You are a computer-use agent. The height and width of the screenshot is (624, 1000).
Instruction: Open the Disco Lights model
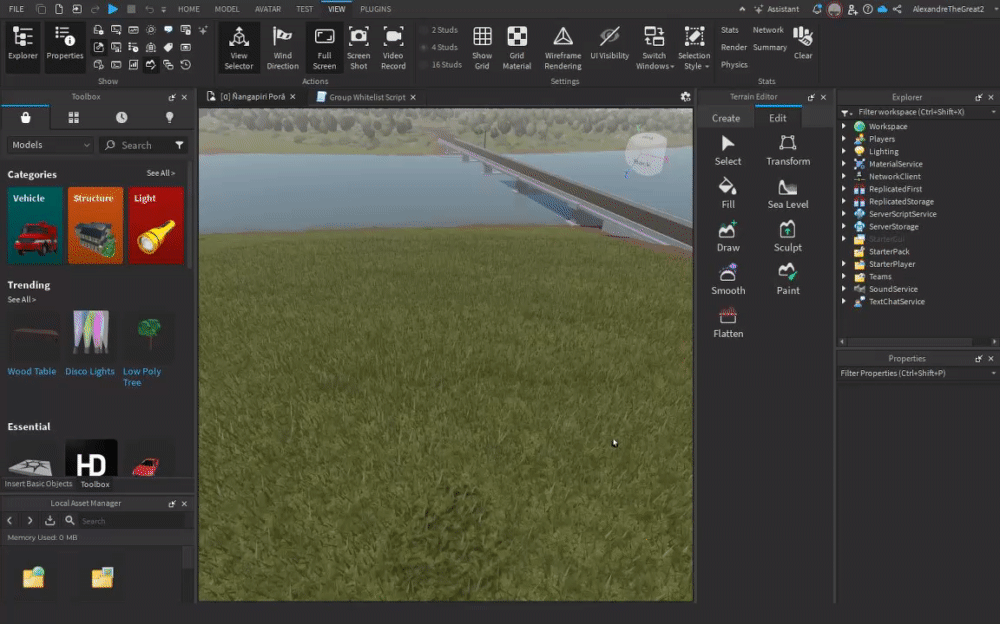[91, 343]
